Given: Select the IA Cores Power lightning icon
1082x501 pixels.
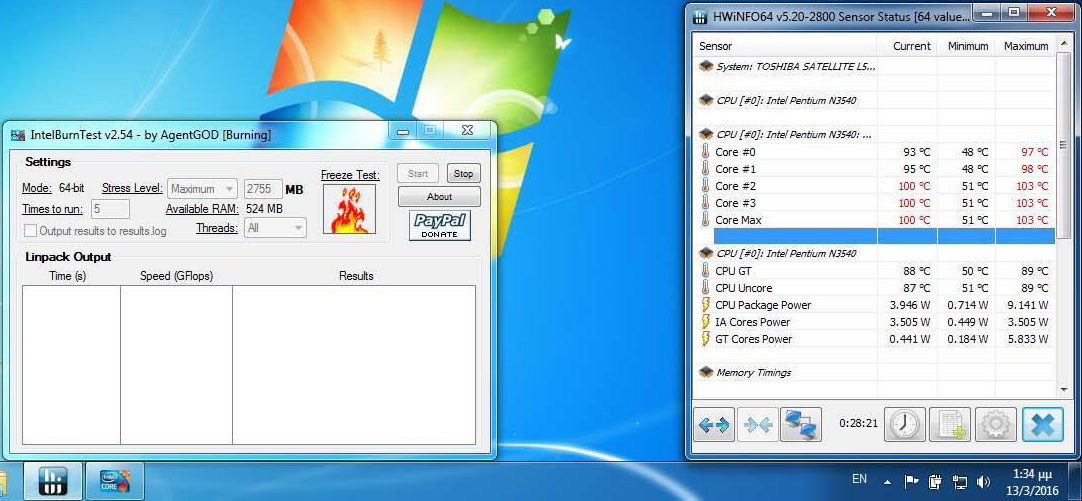Looking at the screenshot, I should (705, 322).
